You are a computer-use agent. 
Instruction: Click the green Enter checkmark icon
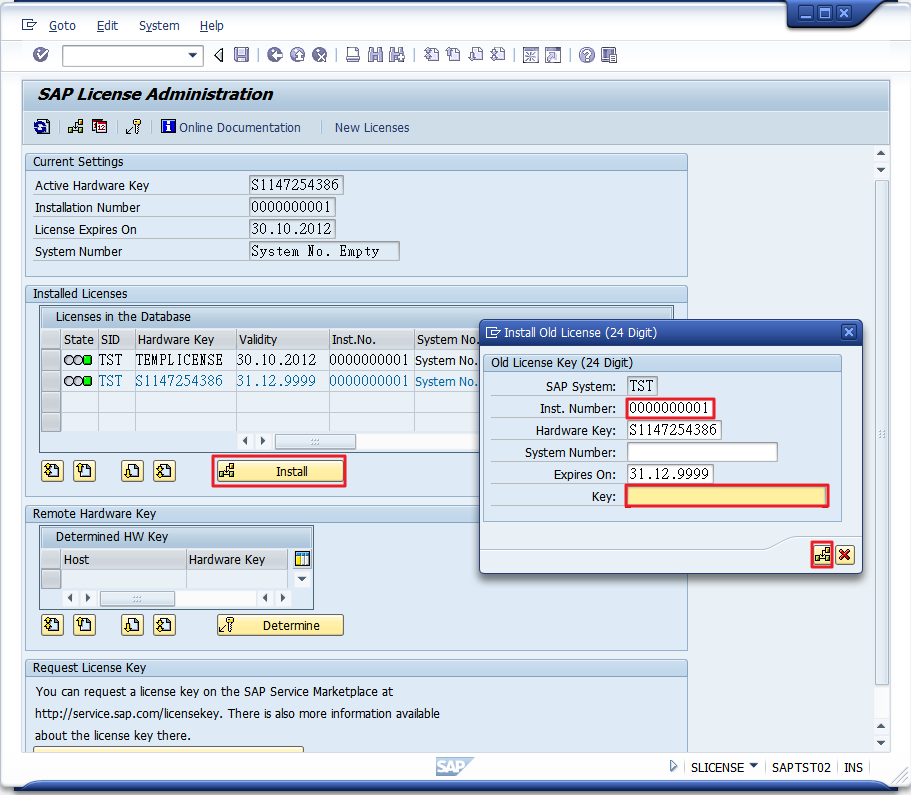pyautogui.click(x=41, y=55)
